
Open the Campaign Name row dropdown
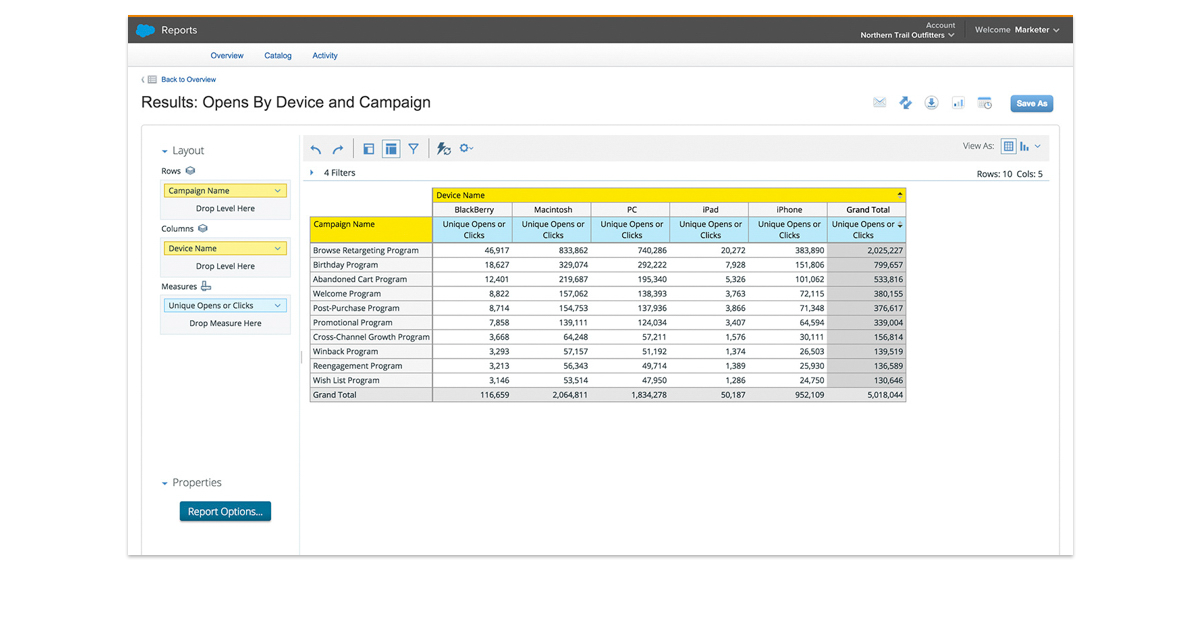coord(277,190)
